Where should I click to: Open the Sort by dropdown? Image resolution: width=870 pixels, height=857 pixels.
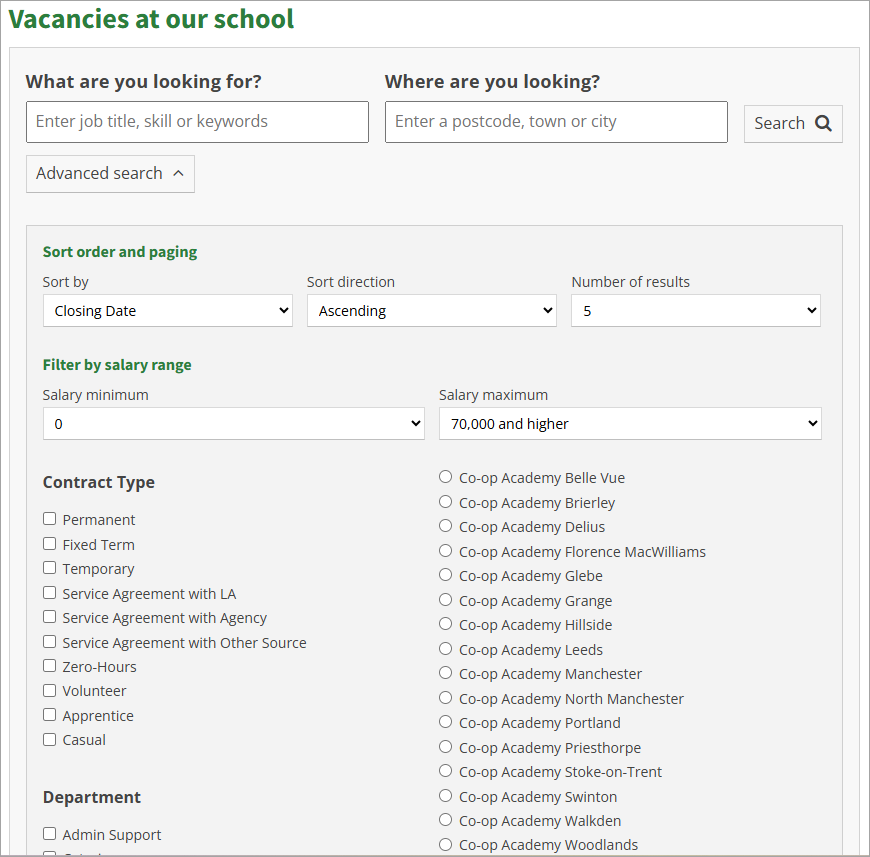click(167, 311)
